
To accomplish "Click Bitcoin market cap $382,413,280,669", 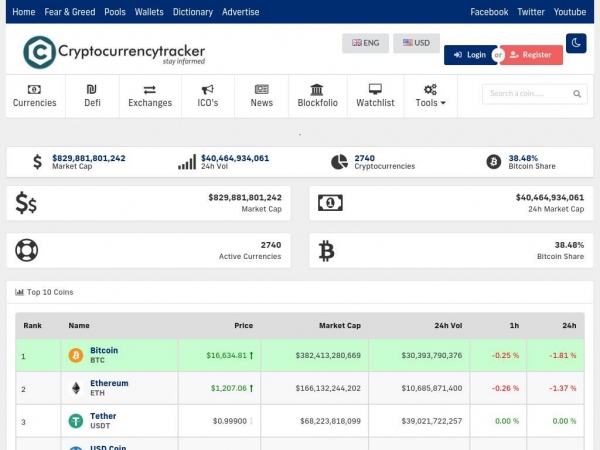I will [x=328, y=355].
